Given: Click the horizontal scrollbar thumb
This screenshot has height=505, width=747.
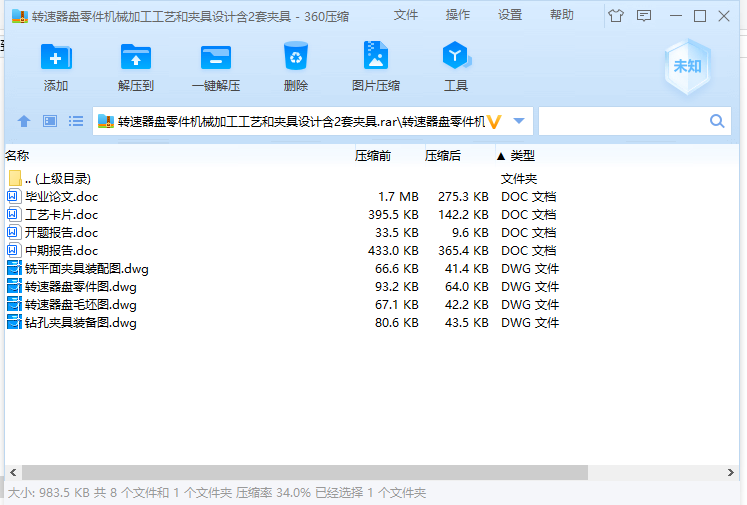Looking at the screenshot, I should tap(305, 473).
